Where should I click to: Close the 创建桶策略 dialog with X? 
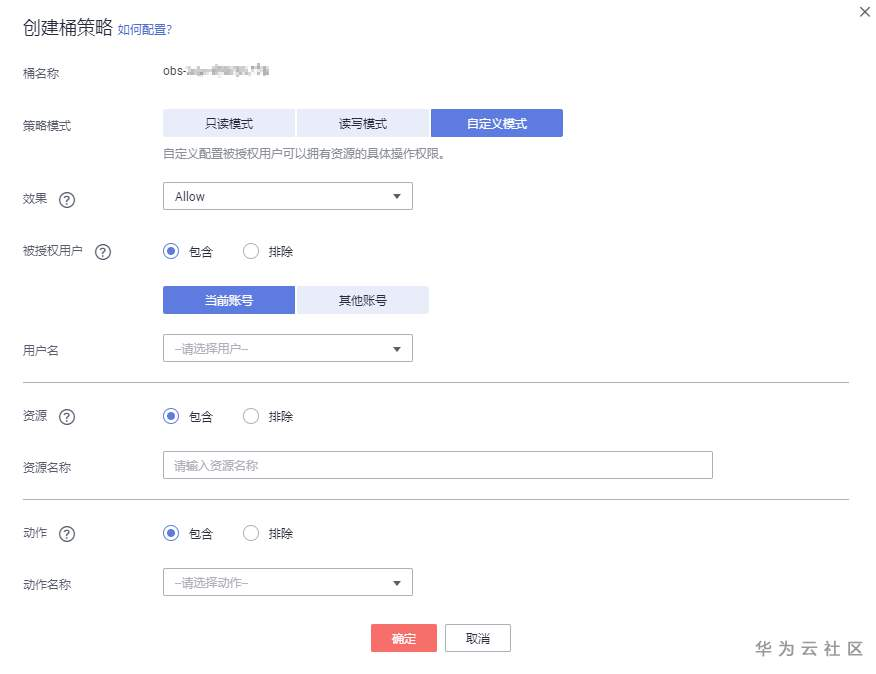tap(864, 12)
